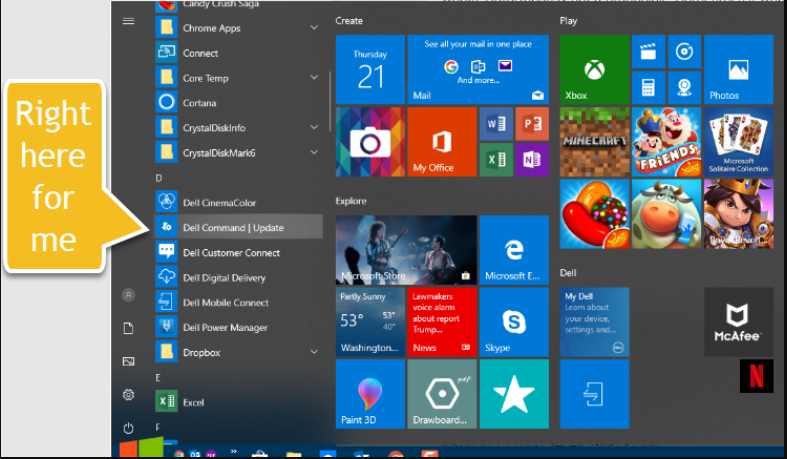Open the hamburger menu at top of Start
The width and height of the screenshot is (787, 459).
tap(128, 21)
